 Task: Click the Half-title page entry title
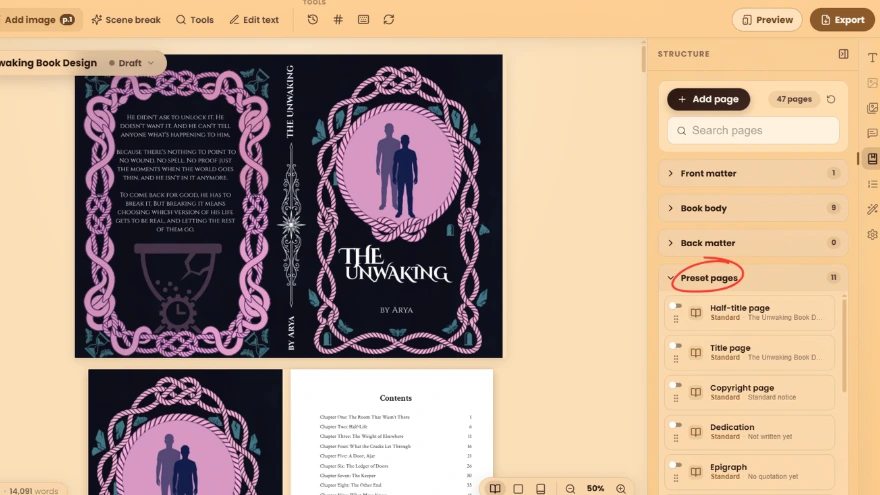pyautogui.click(x=740, y=308)
